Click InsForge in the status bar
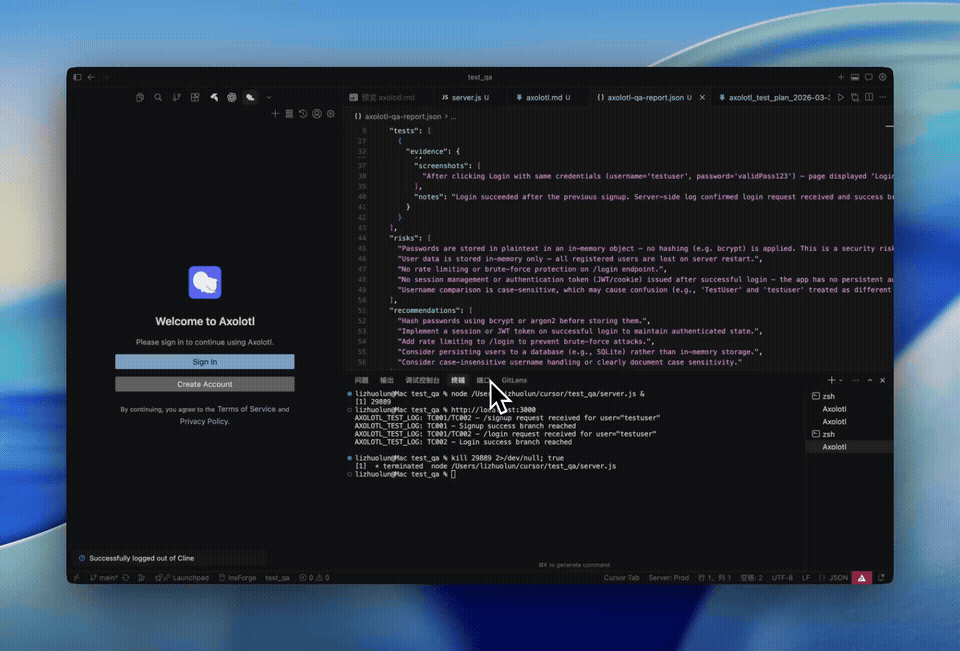960x651 pixels. pos(238,578)
